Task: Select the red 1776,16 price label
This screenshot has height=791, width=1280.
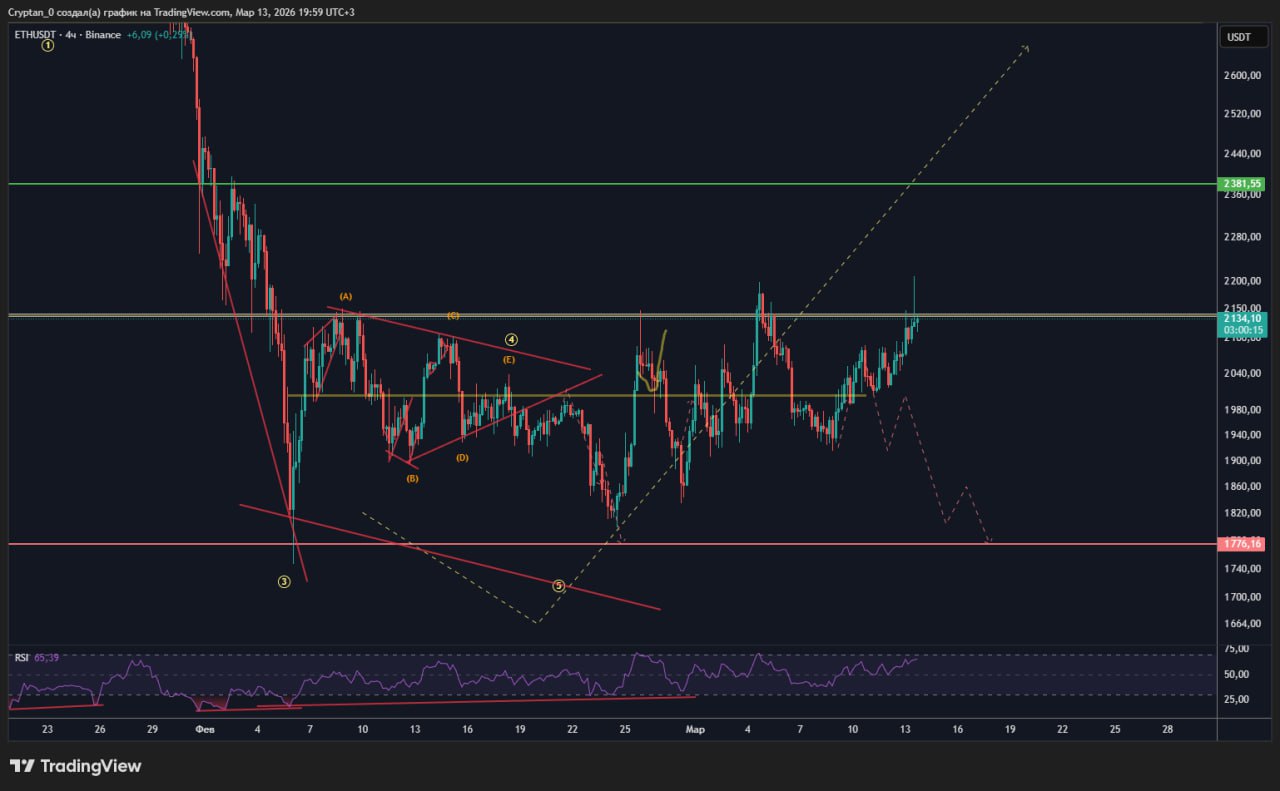Action: (1242, 544)
